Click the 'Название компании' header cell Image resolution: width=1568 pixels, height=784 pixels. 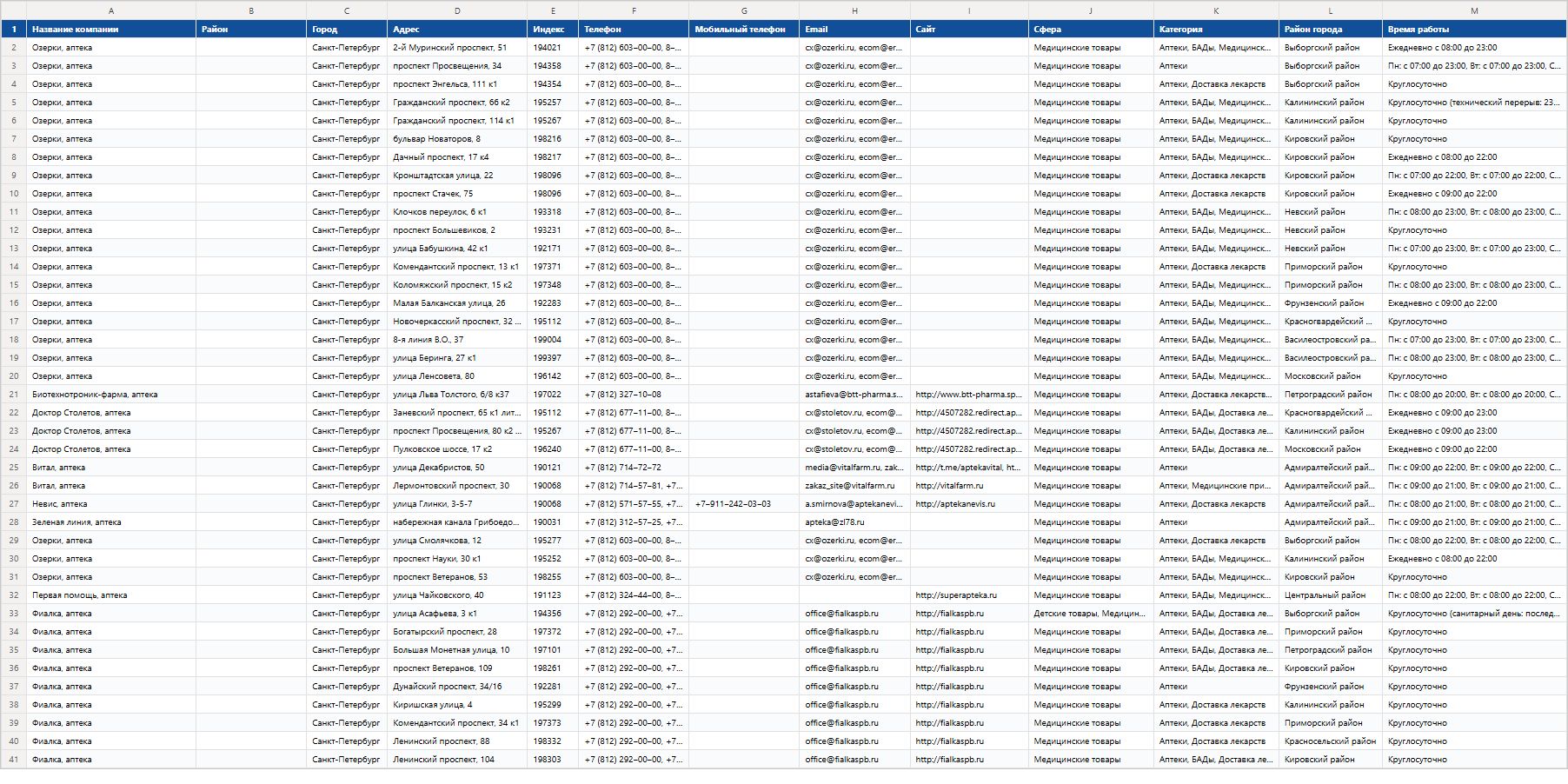[111, 29]
